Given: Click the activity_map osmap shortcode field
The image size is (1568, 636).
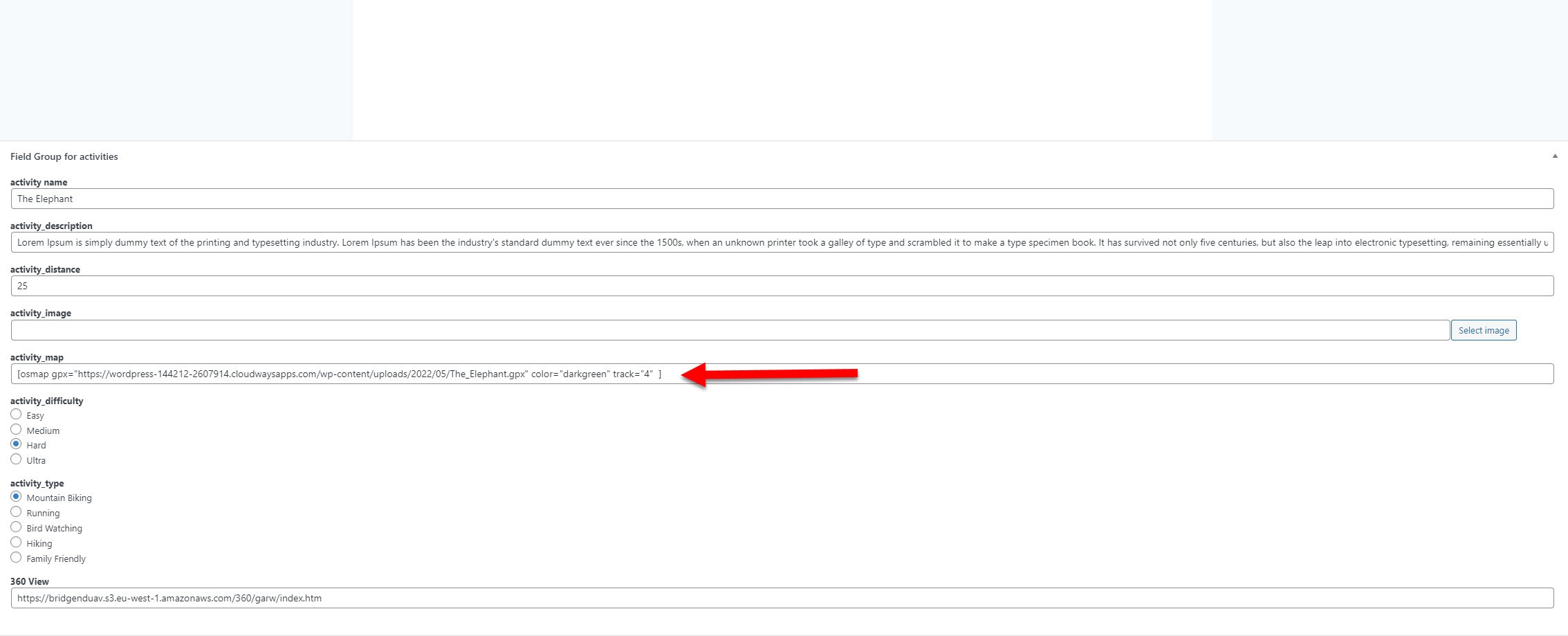Looking at the screenshot, I should click(x=782, y=374).
